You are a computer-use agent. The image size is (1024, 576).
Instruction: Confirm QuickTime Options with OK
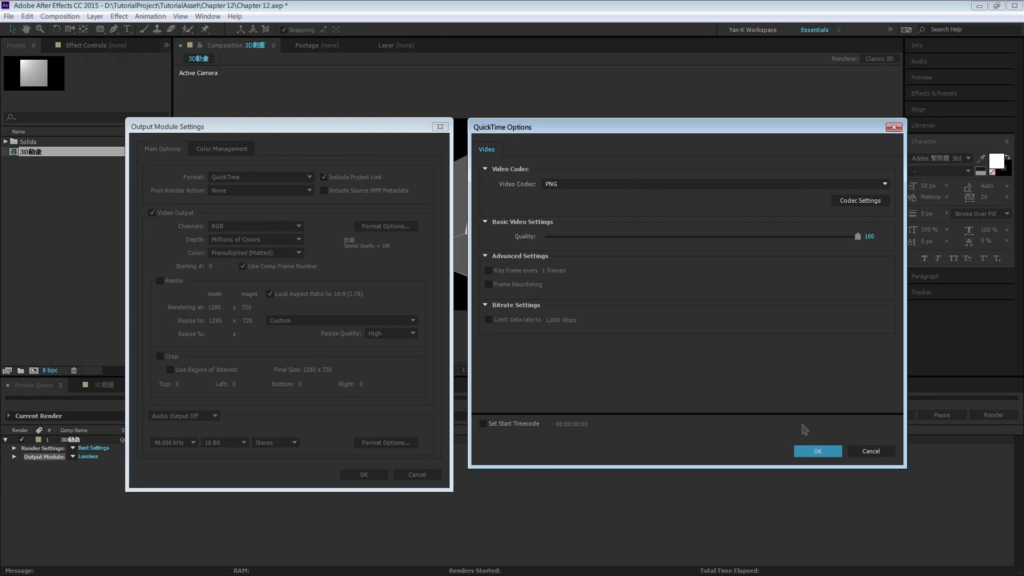coord(817,451)
